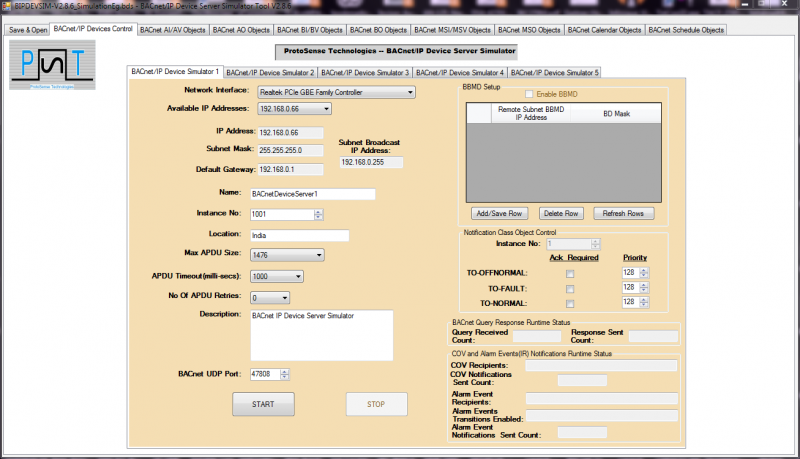Image resolution: width=800 pixels, height=459 pixels.
Task: Click the Add/Save Row button
Action: coord(498,213)
